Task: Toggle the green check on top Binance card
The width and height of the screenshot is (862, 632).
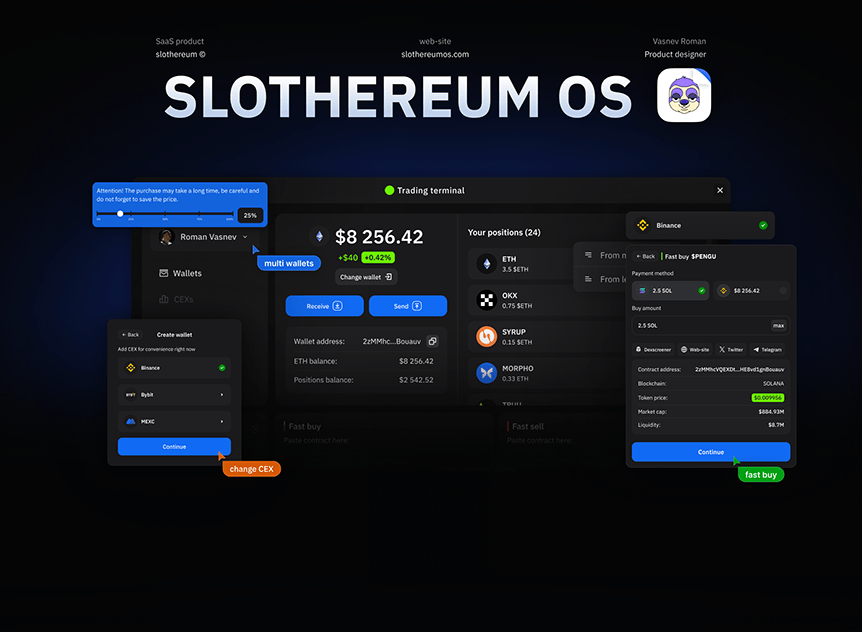Action: [763, 225]
